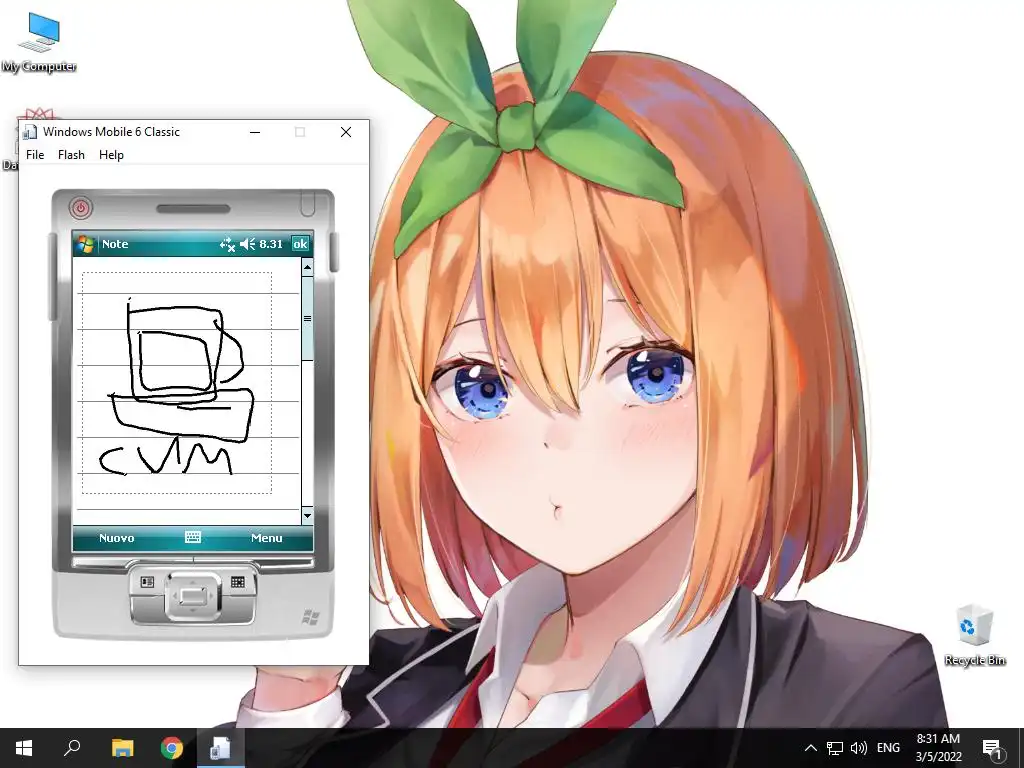Screen dimensions: 1024x768
Task: Click the emulator window title bar icon
Action: 29,132
